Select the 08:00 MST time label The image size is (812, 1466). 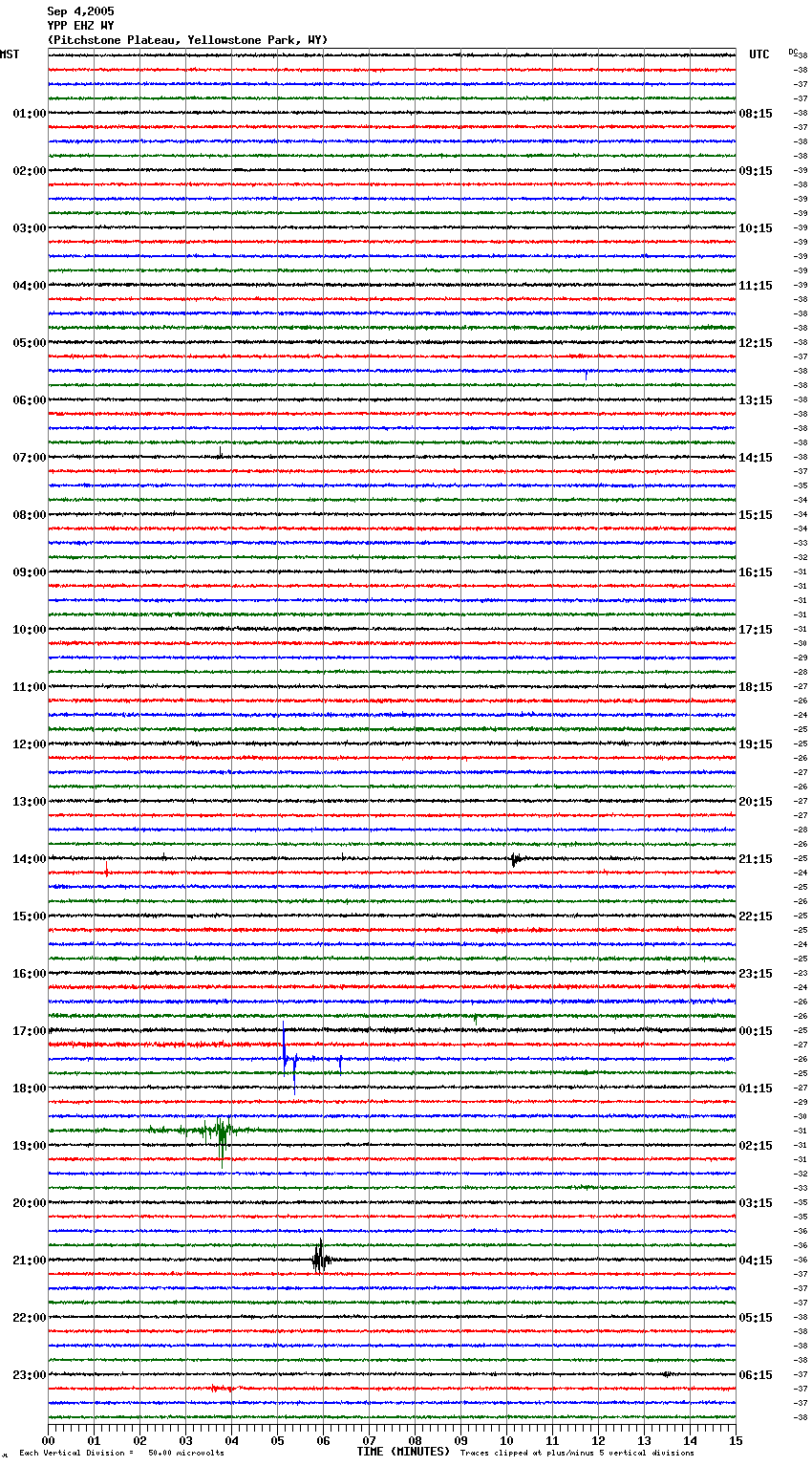point(30,515)
